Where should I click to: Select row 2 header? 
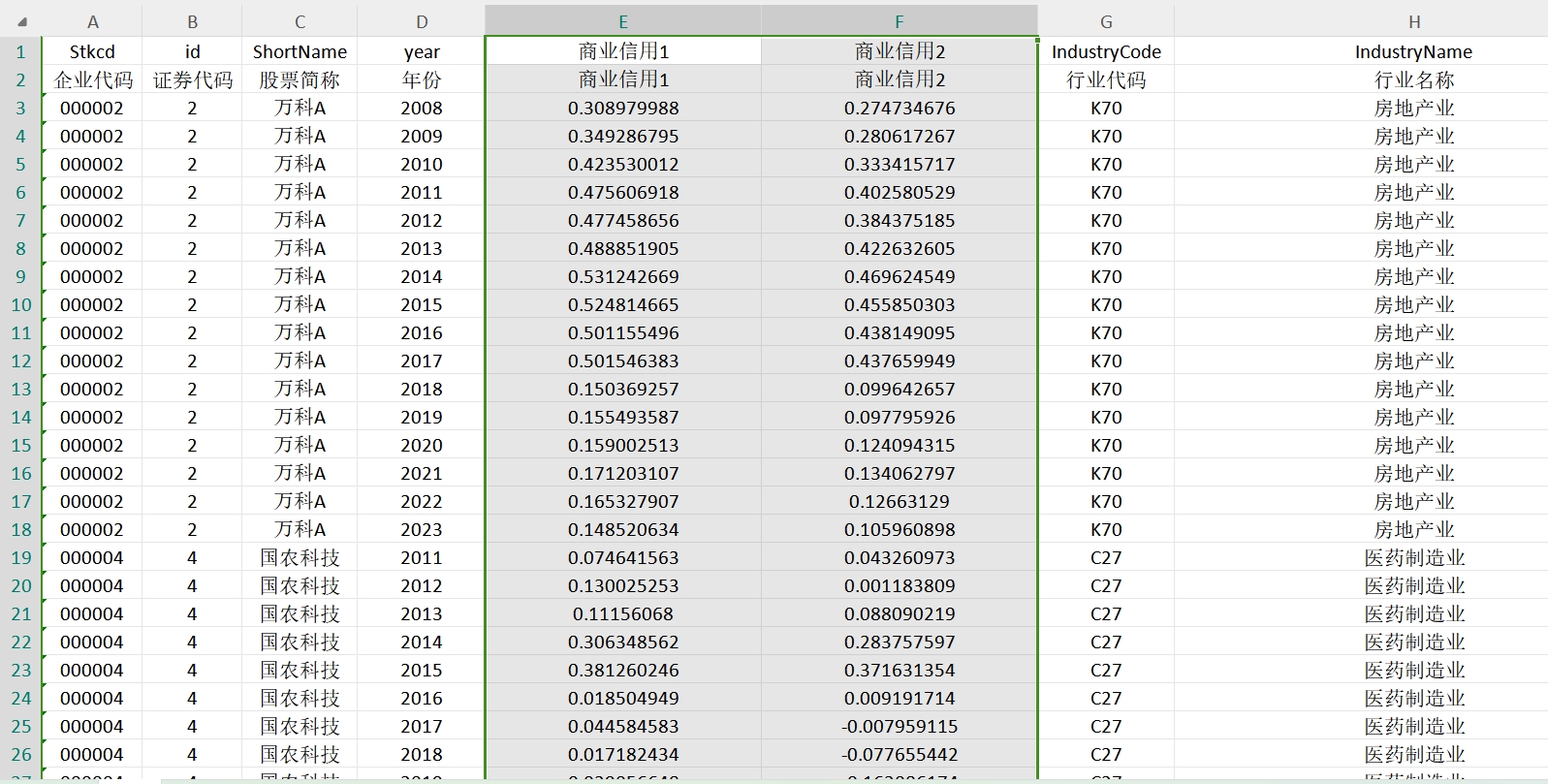coord(21,79)
